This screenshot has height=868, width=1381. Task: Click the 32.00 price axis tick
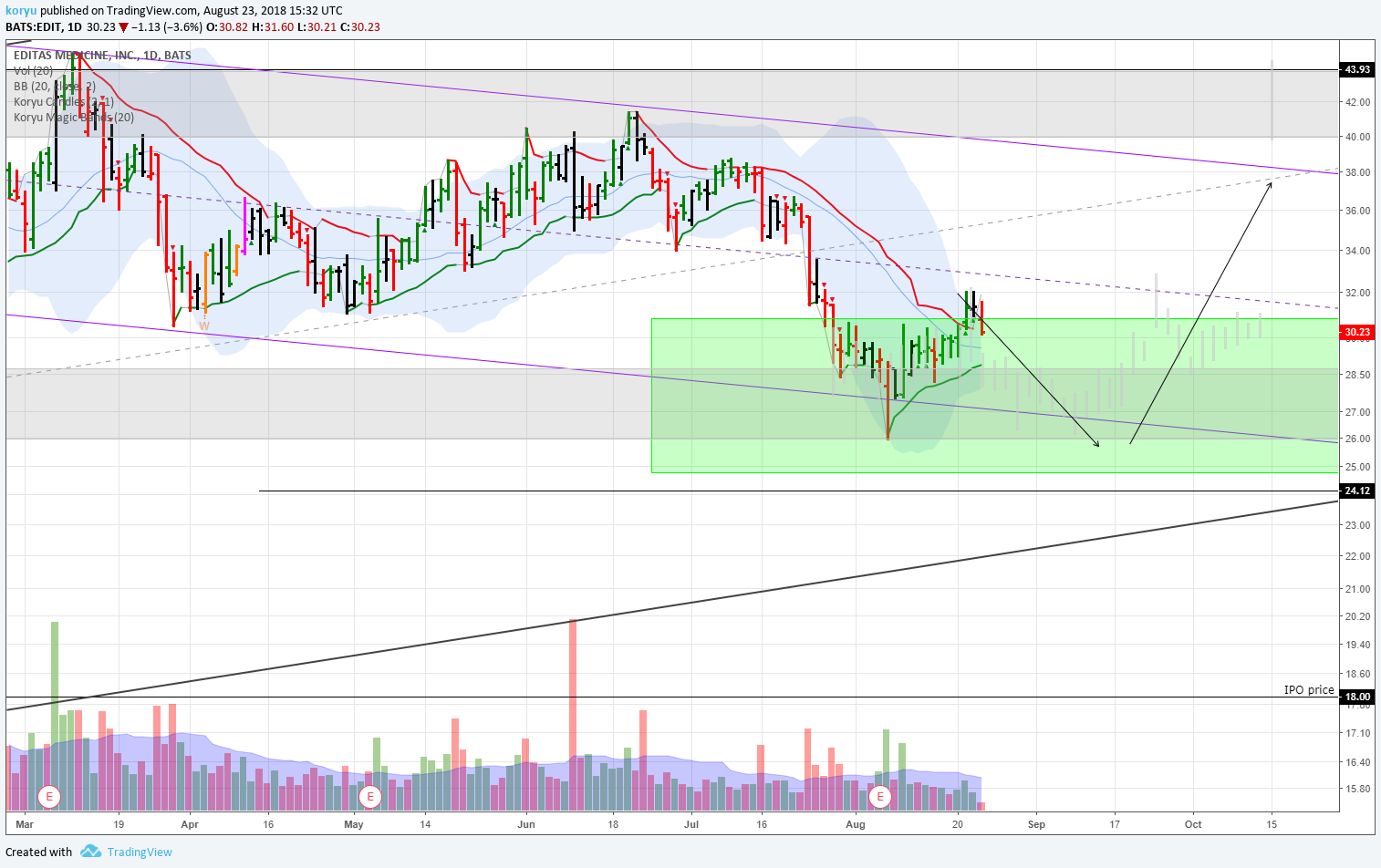[x=1358, y=294]
